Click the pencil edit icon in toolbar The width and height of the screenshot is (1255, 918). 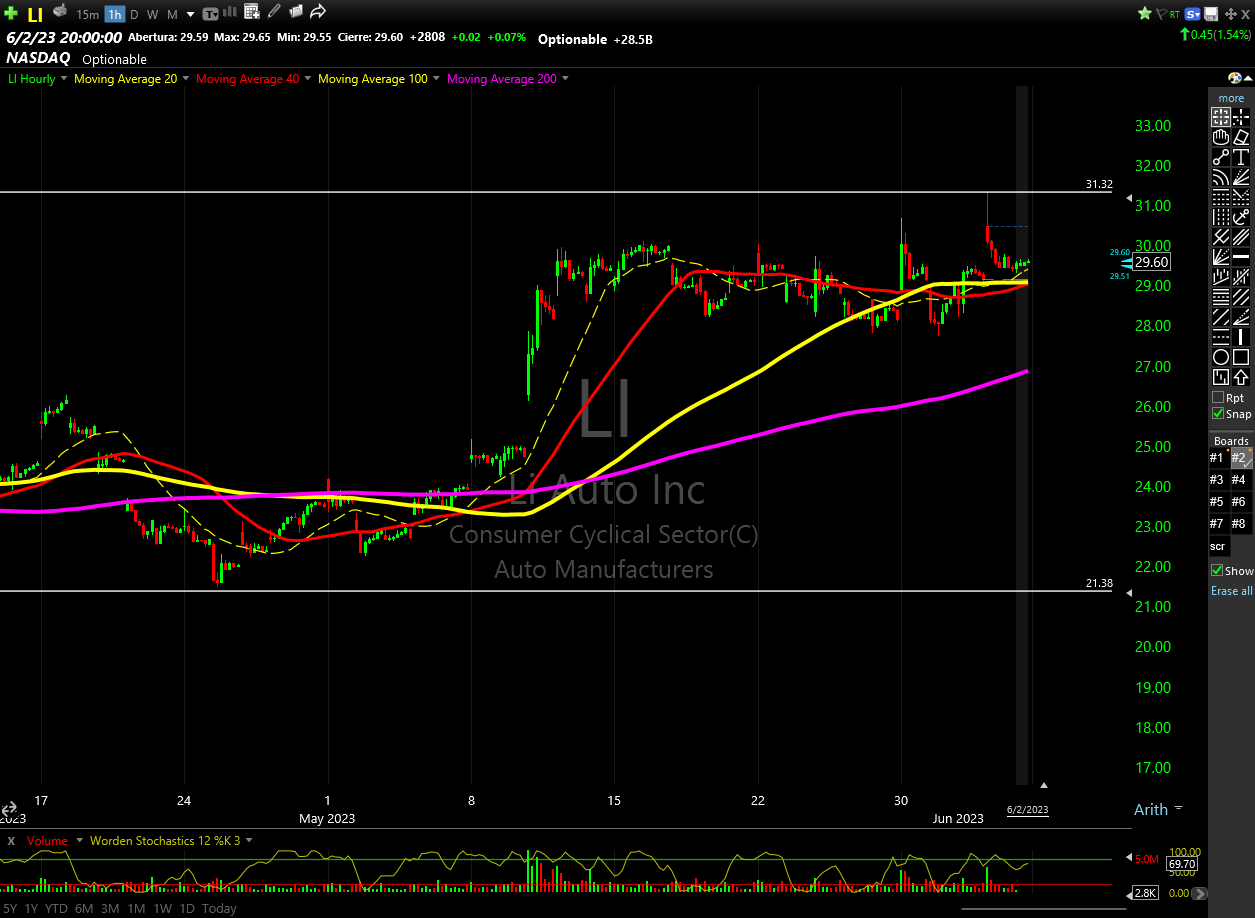coord(274,13)
